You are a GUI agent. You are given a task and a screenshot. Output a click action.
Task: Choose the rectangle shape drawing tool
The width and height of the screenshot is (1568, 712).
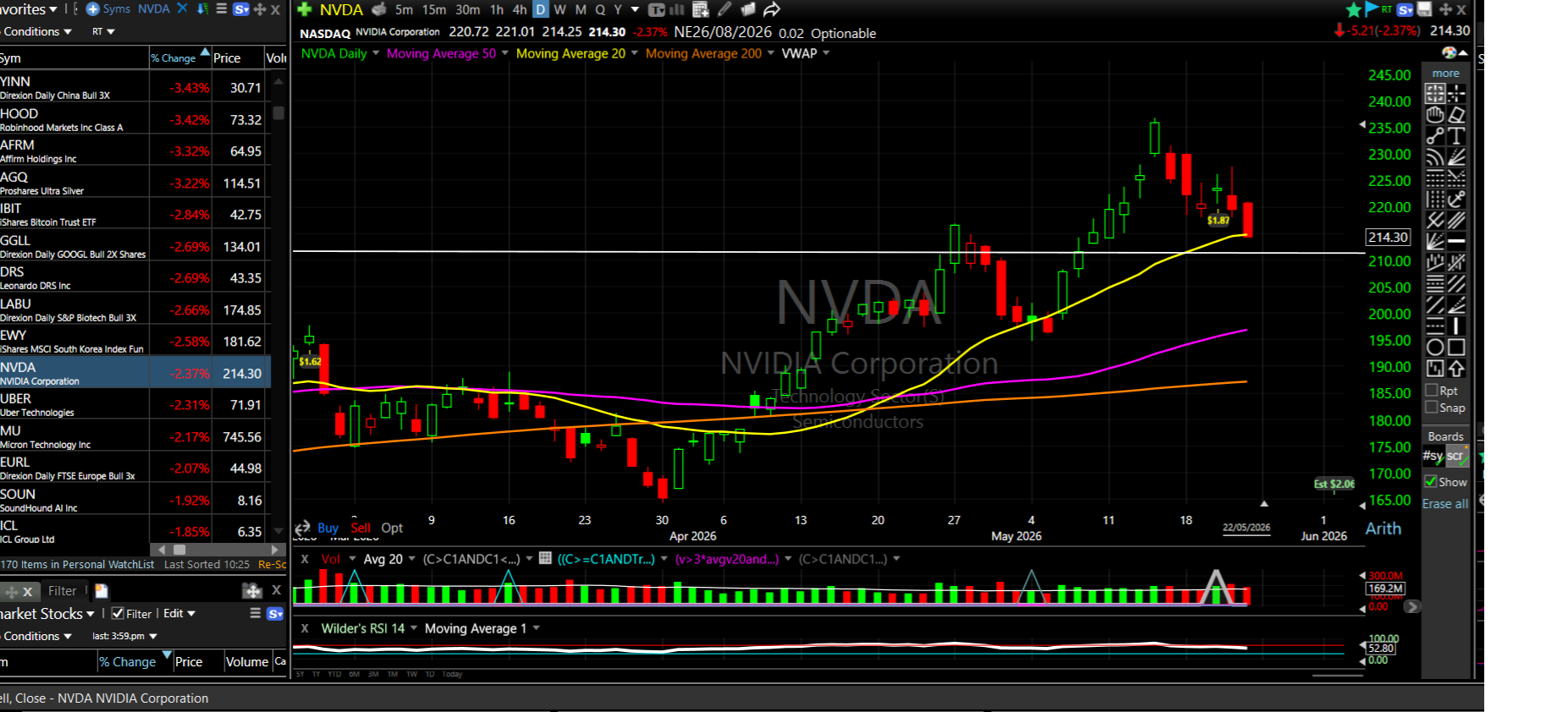point(1456,348)
